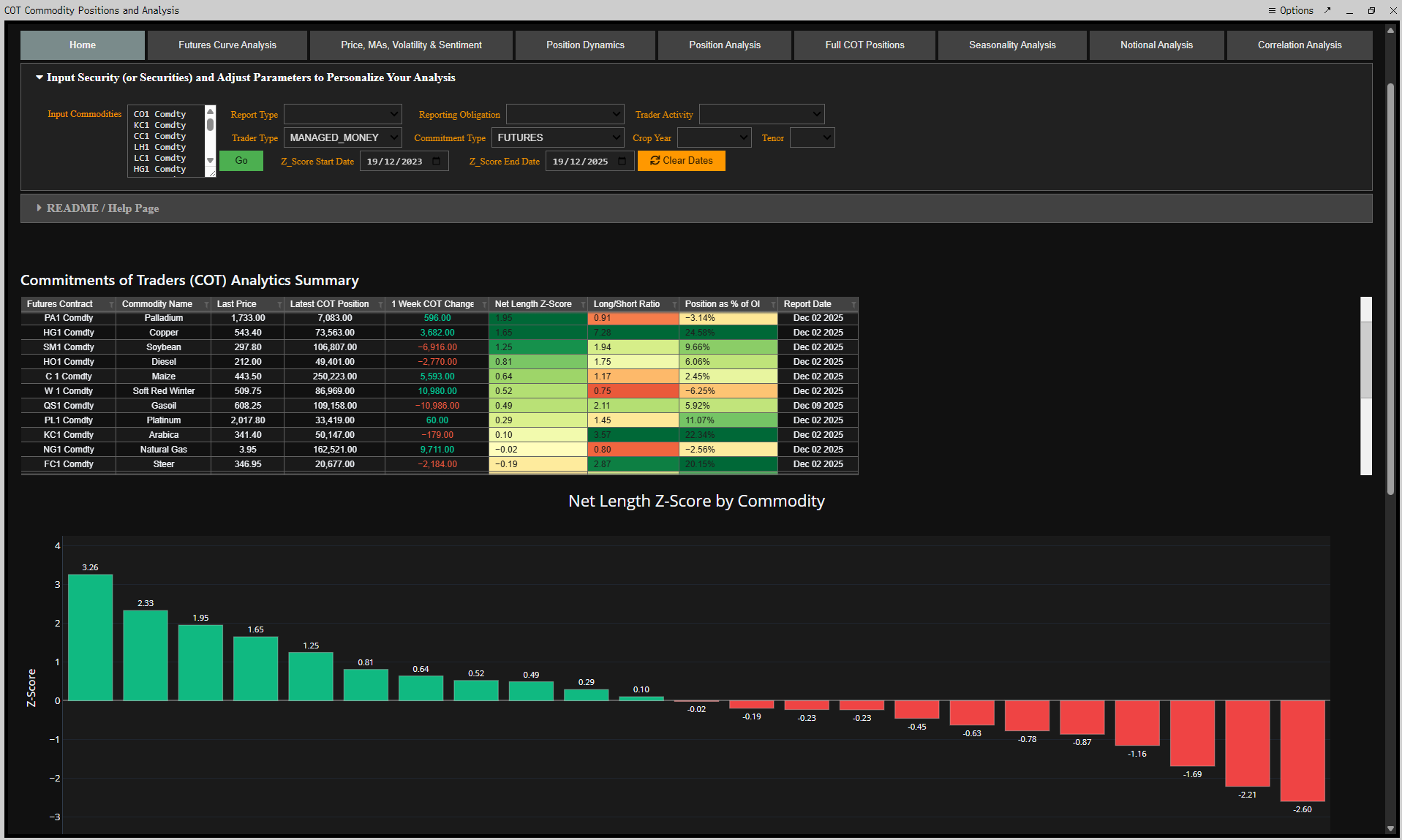Click the Report Date column filter icon
Image resolution: width=1402 pixels, height=840 pixels.
pyautogui.click(x=853, y=304)
